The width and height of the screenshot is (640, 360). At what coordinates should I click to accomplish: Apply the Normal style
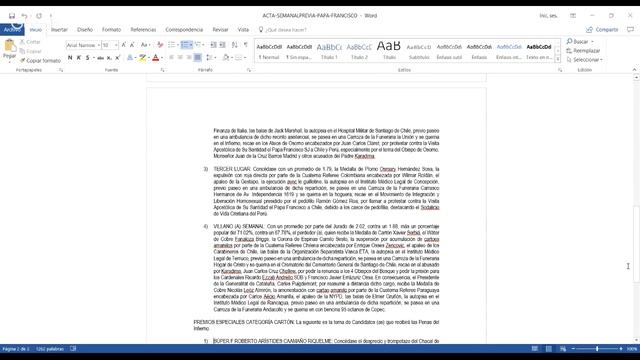[x=269, y=51]
